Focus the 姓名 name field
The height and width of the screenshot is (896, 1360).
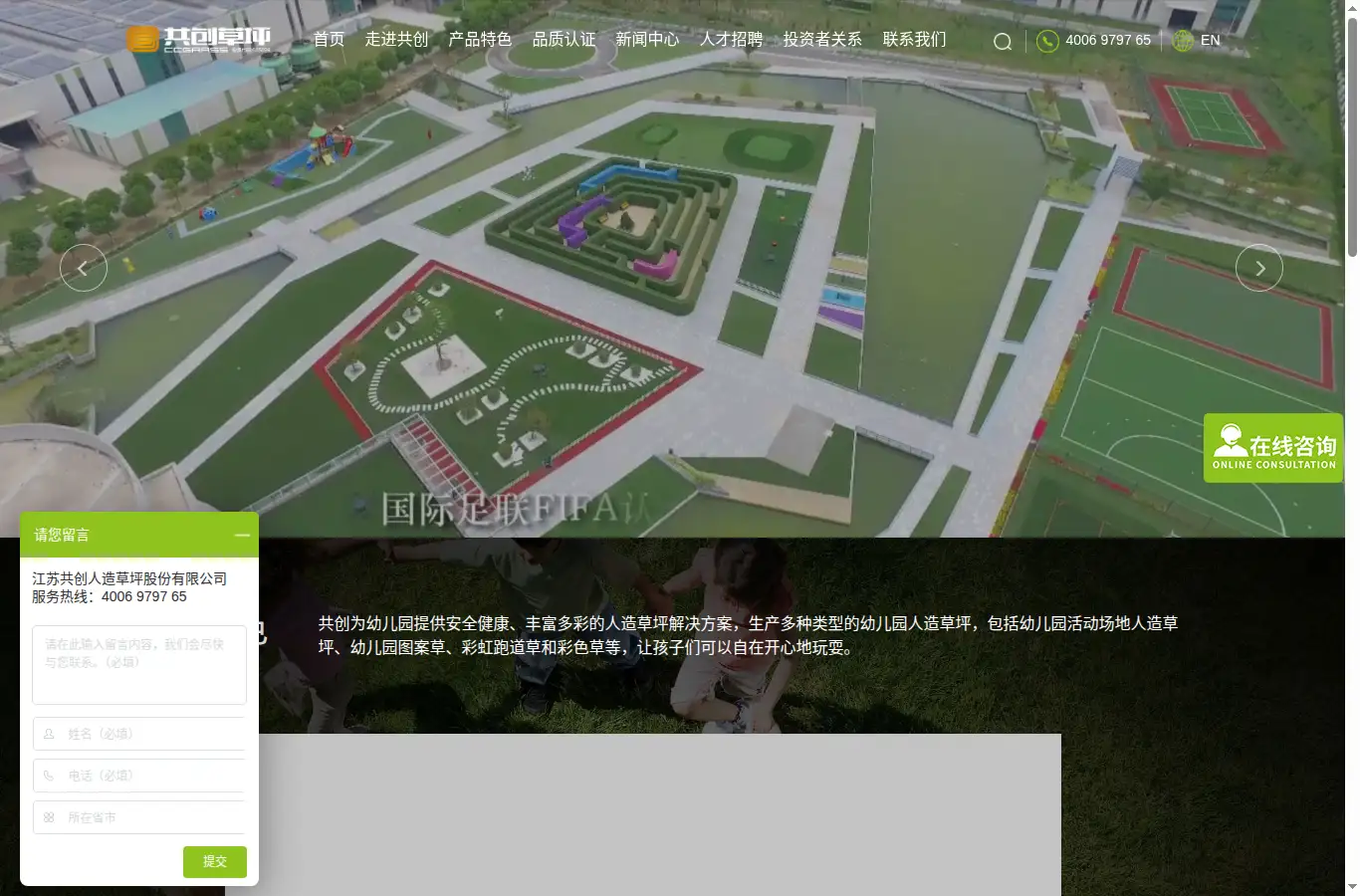(139, 734)
